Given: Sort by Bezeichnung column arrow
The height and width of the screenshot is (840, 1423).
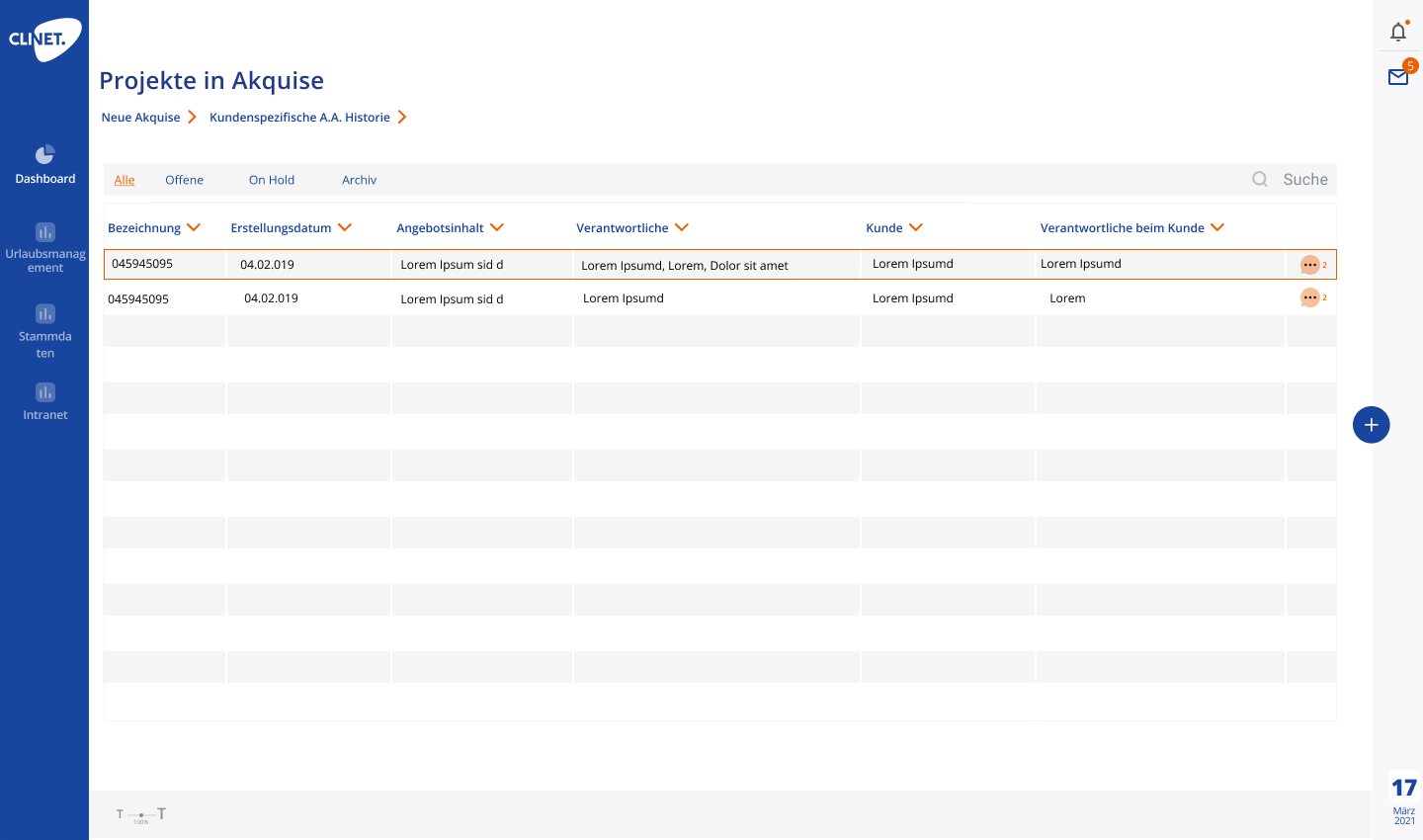Looking at the screenshot, I should tap(194, 227).
